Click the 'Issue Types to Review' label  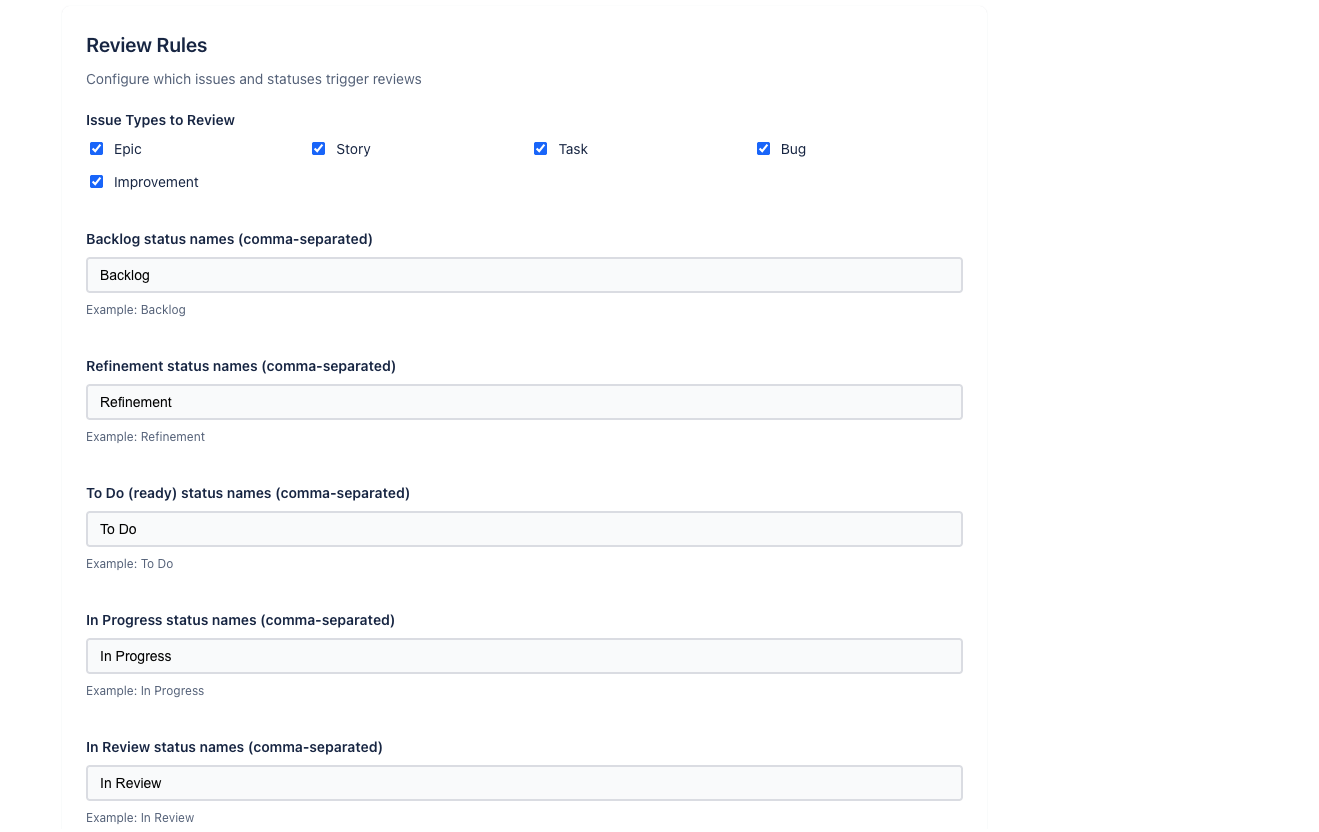click(x=160, y=120)
